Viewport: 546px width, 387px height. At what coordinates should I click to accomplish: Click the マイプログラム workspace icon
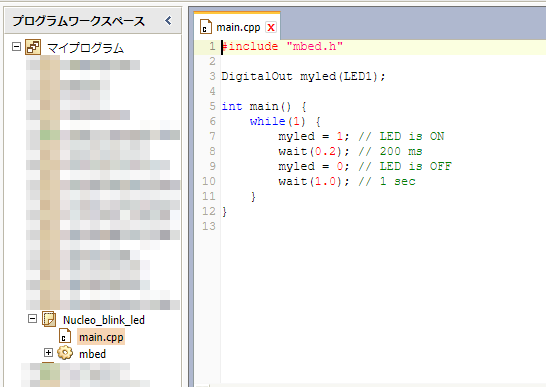click(x=33, y=47)
